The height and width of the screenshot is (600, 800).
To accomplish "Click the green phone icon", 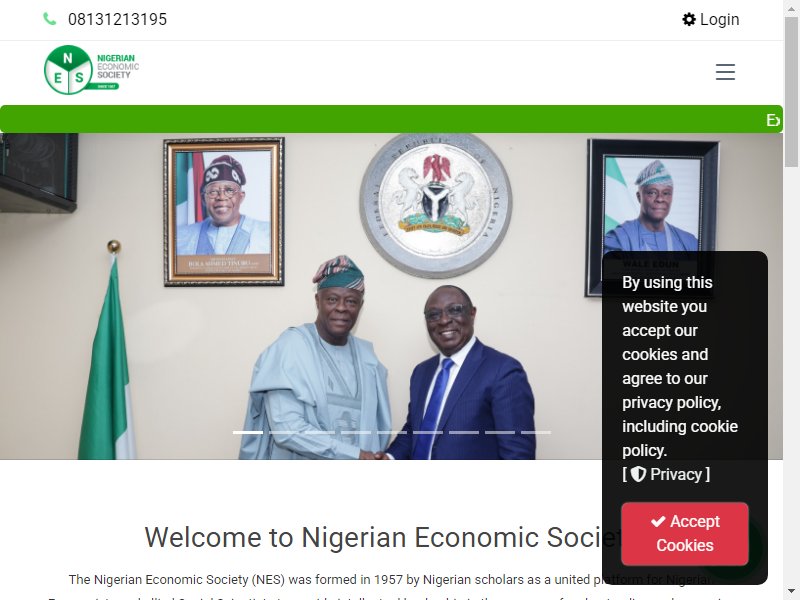I will tap(49, 19).
